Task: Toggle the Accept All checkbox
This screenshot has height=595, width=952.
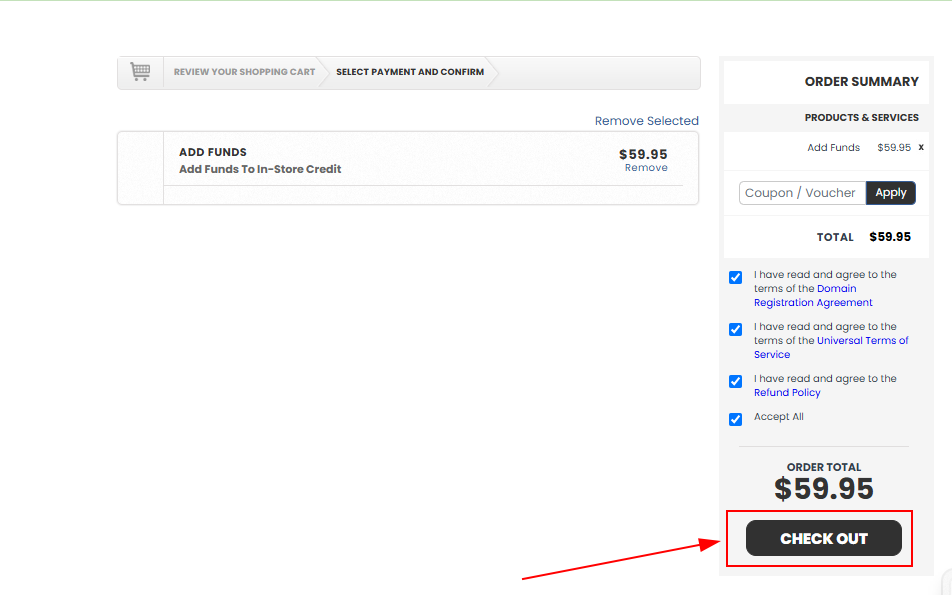Action: (735, 420)
